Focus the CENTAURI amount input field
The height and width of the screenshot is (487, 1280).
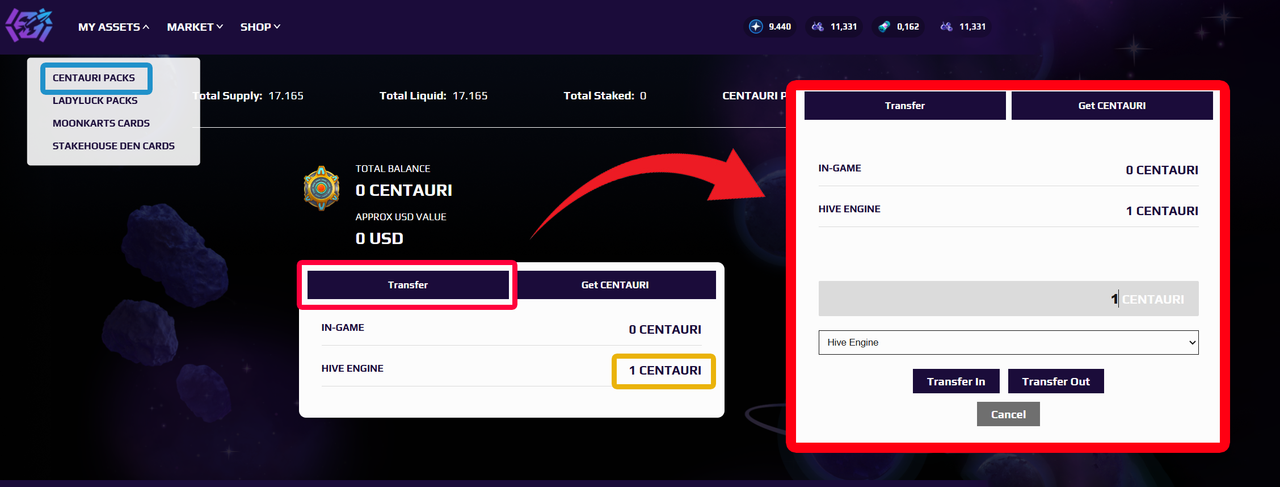[1008, 299]
